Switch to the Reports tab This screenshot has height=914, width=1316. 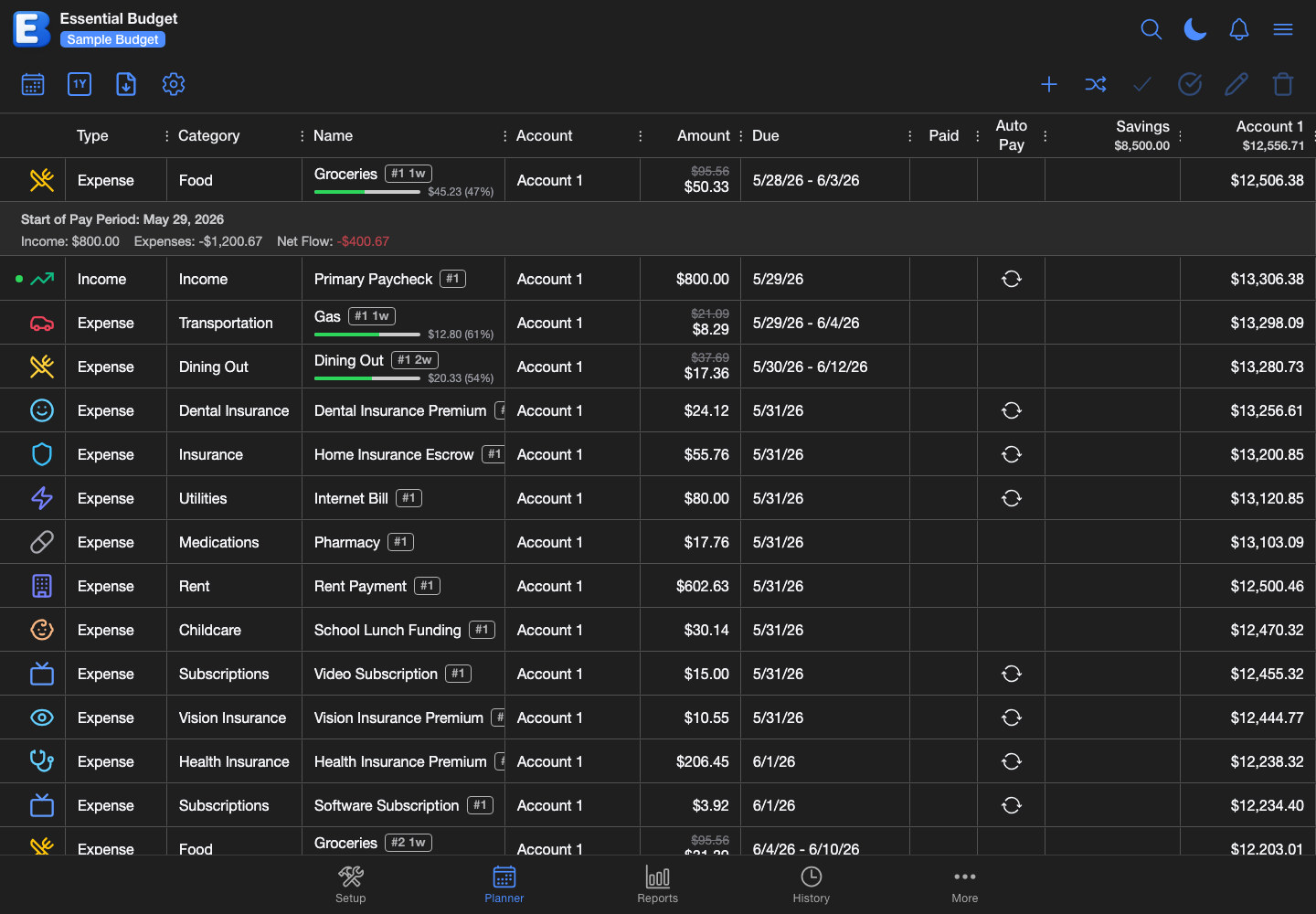(x=658, y=884)
